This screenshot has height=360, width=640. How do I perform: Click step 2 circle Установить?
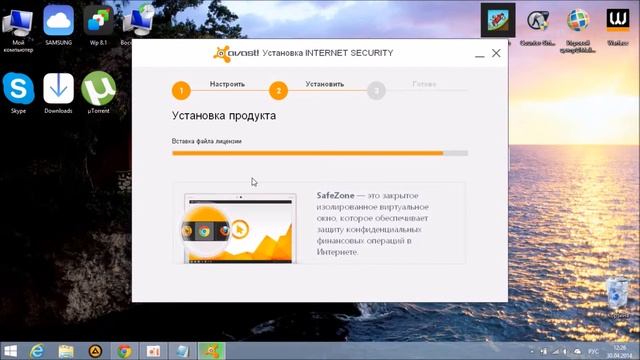pyautogui.click(x=278, y=91)
